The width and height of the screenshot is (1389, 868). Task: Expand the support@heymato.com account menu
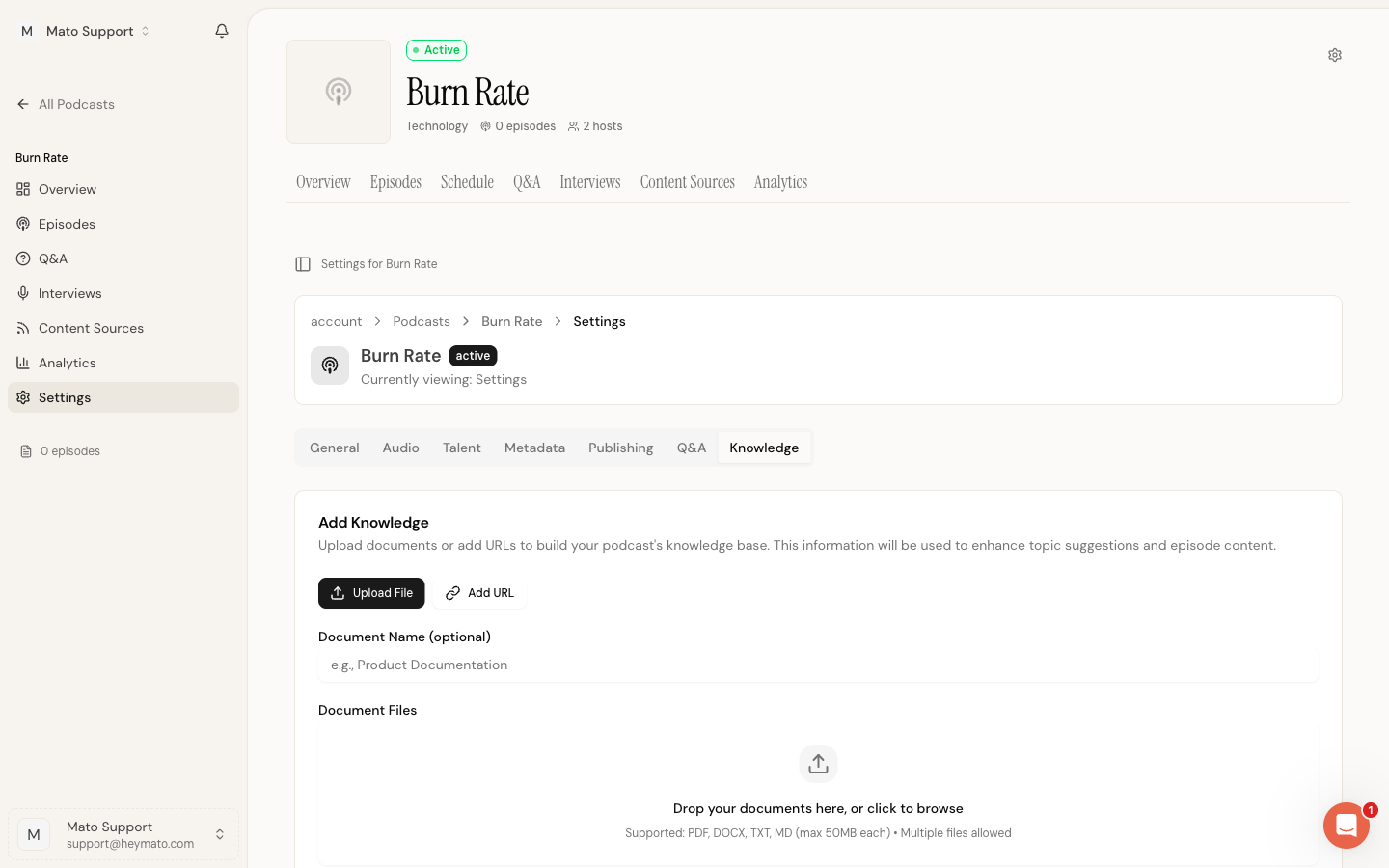pos(123,834)
